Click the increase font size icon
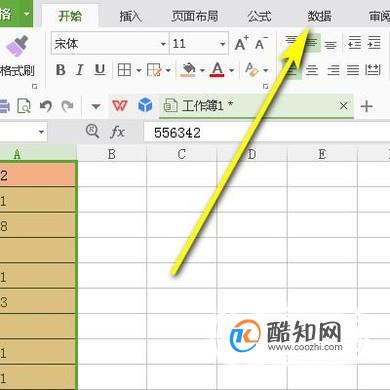 click(241, 43)
